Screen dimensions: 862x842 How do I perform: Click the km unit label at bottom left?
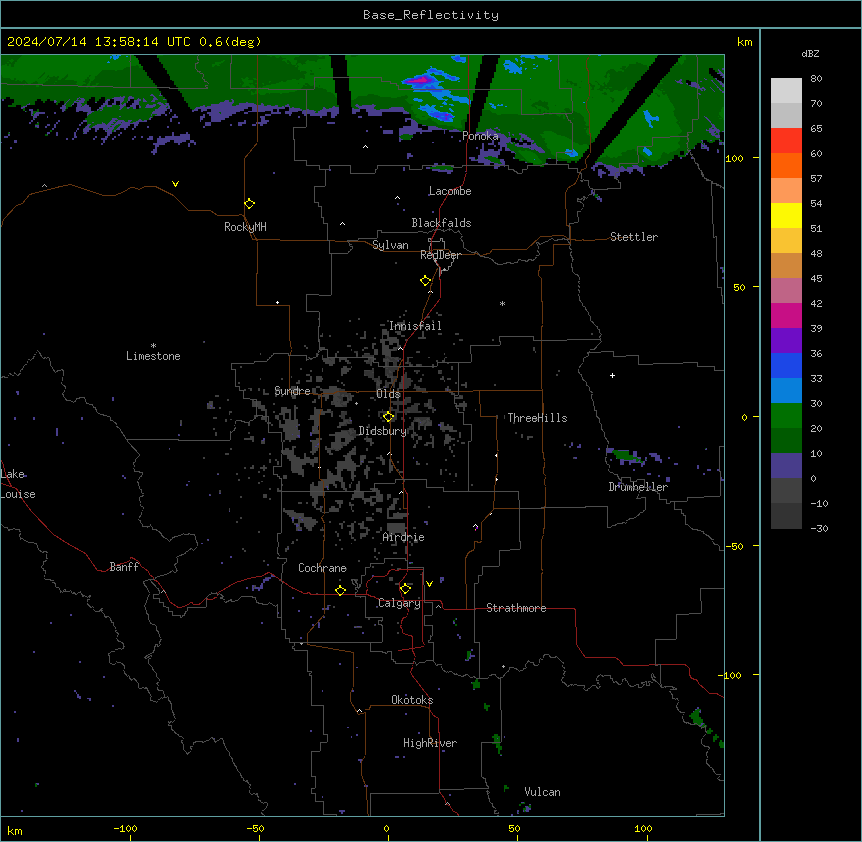pos(15,830)
